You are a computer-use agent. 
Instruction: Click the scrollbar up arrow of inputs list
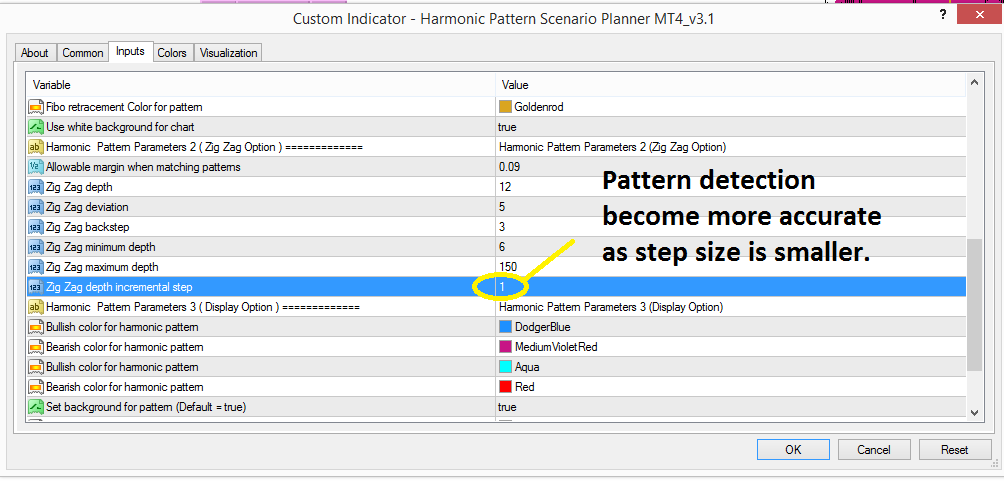click(x=973, y=83)
